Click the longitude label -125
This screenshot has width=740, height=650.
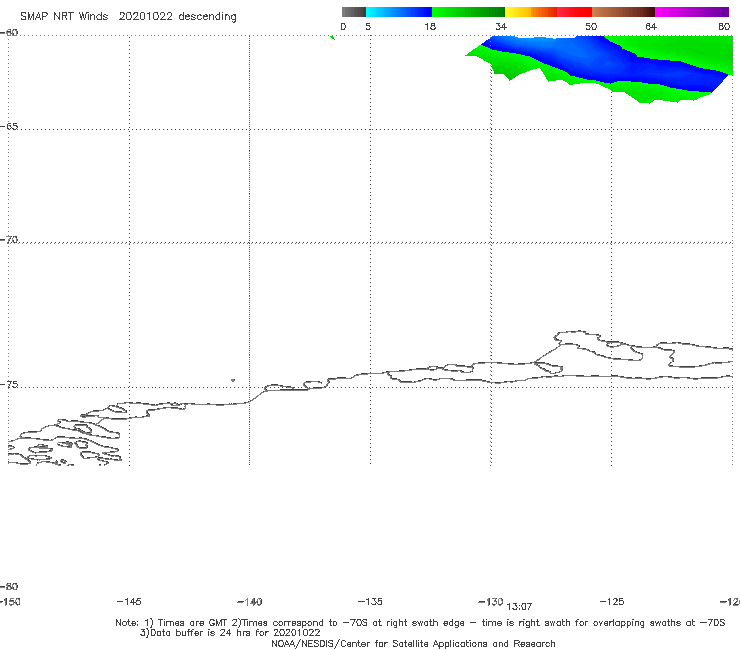[x=612, y=602]
